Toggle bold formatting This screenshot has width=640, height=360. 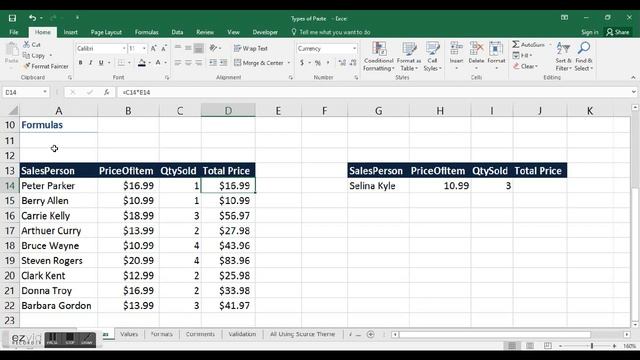(x=80, y=63)
